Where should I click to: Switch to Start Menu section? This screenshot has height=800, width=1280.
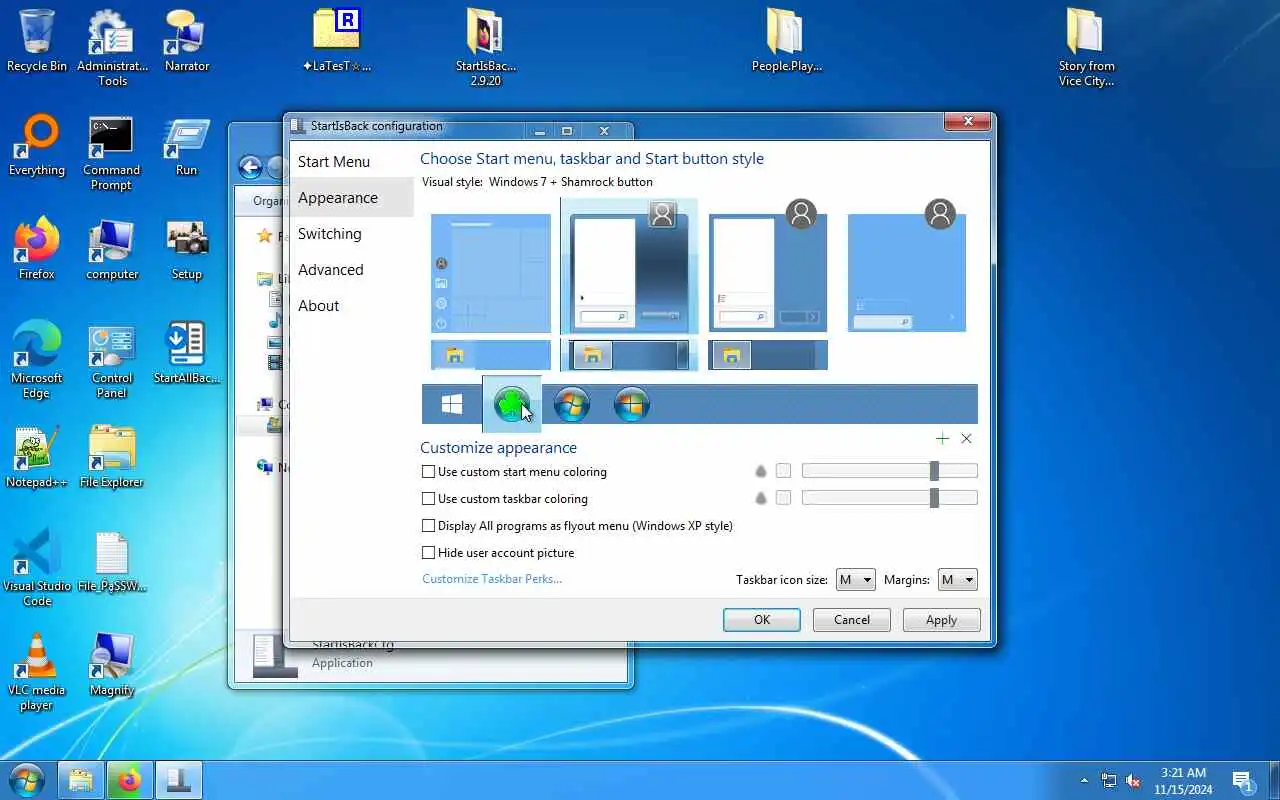coord(351,162)
